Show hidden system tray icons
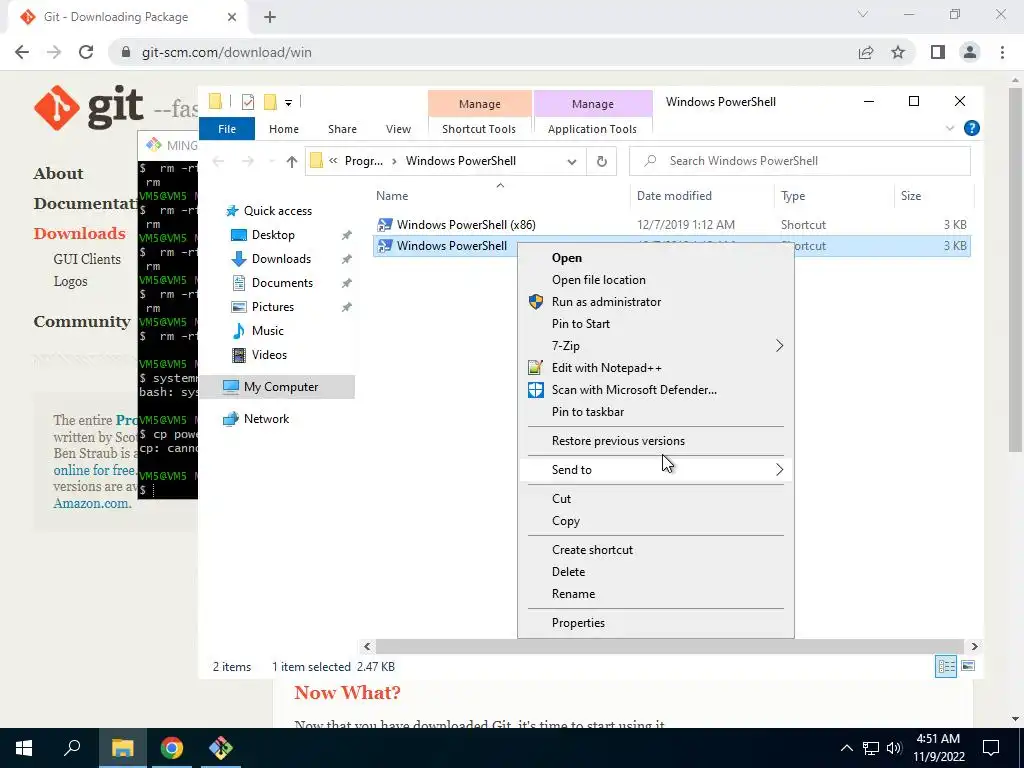The width and height of the screenshot is (1024, 768). 846,748
